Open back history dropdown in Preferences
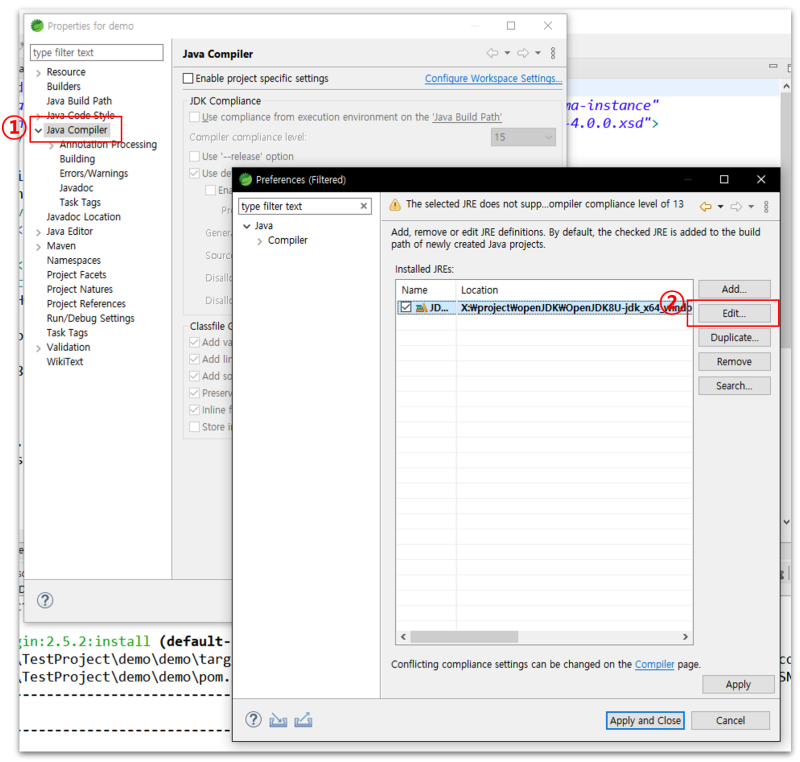The image size is (800, 762). (x=720, y=207)
